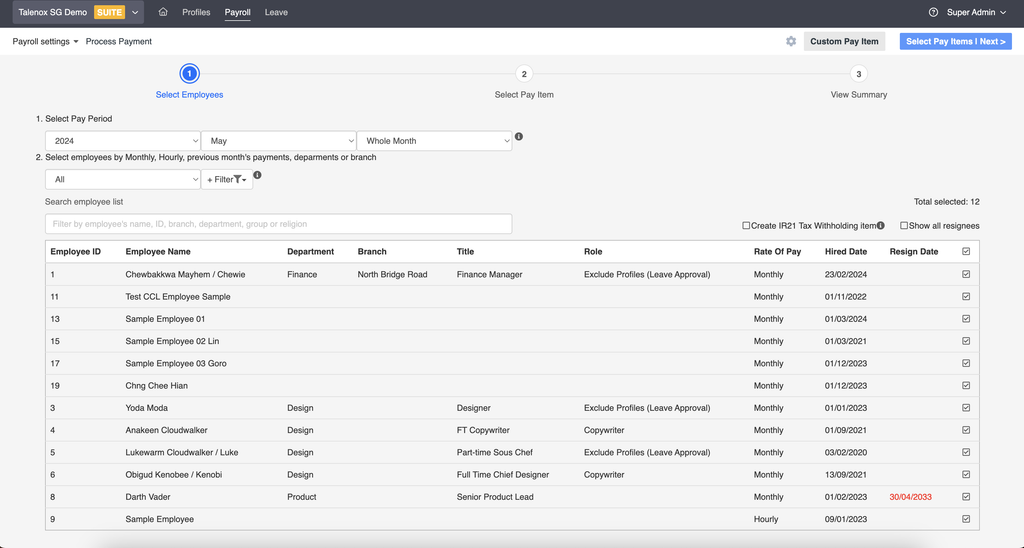This screenshot has width=1024, height=548.
Task: Click Select Pay Items | Next button
Action: (955, 41)
